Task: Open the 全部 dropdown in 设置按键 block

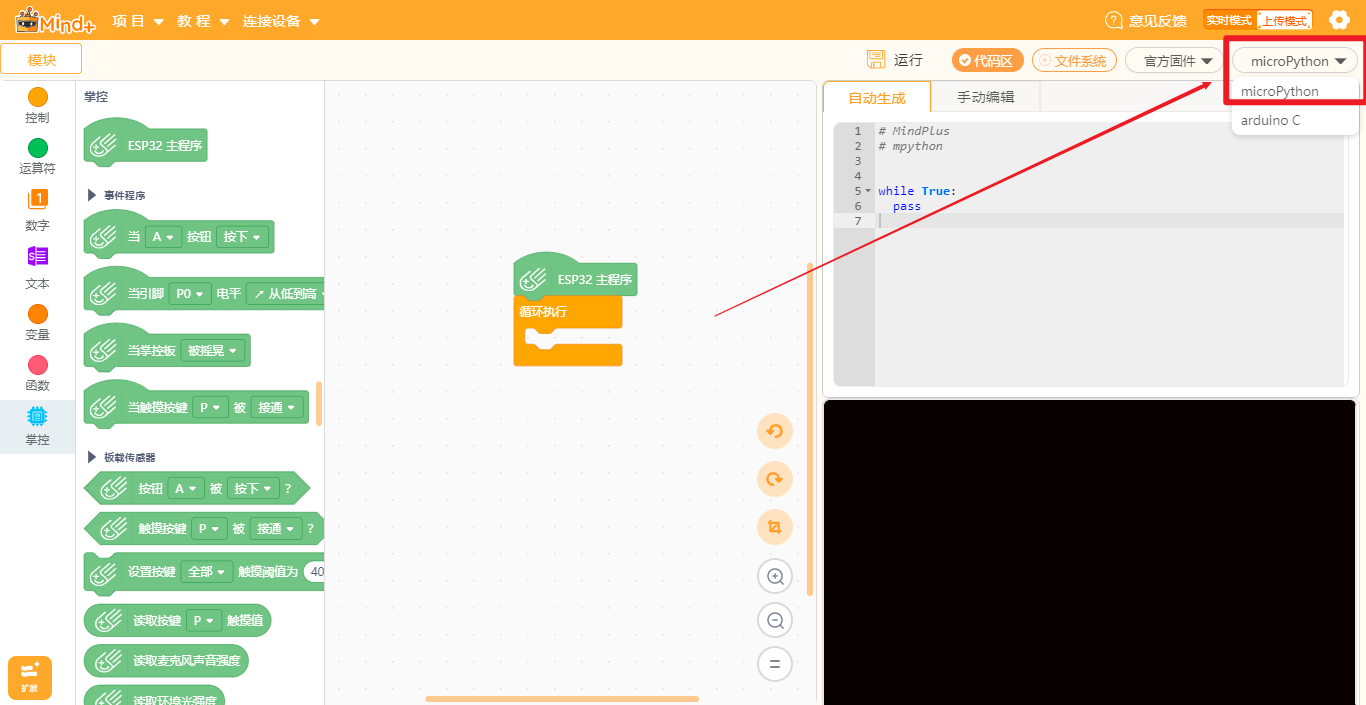Action: 206,572
